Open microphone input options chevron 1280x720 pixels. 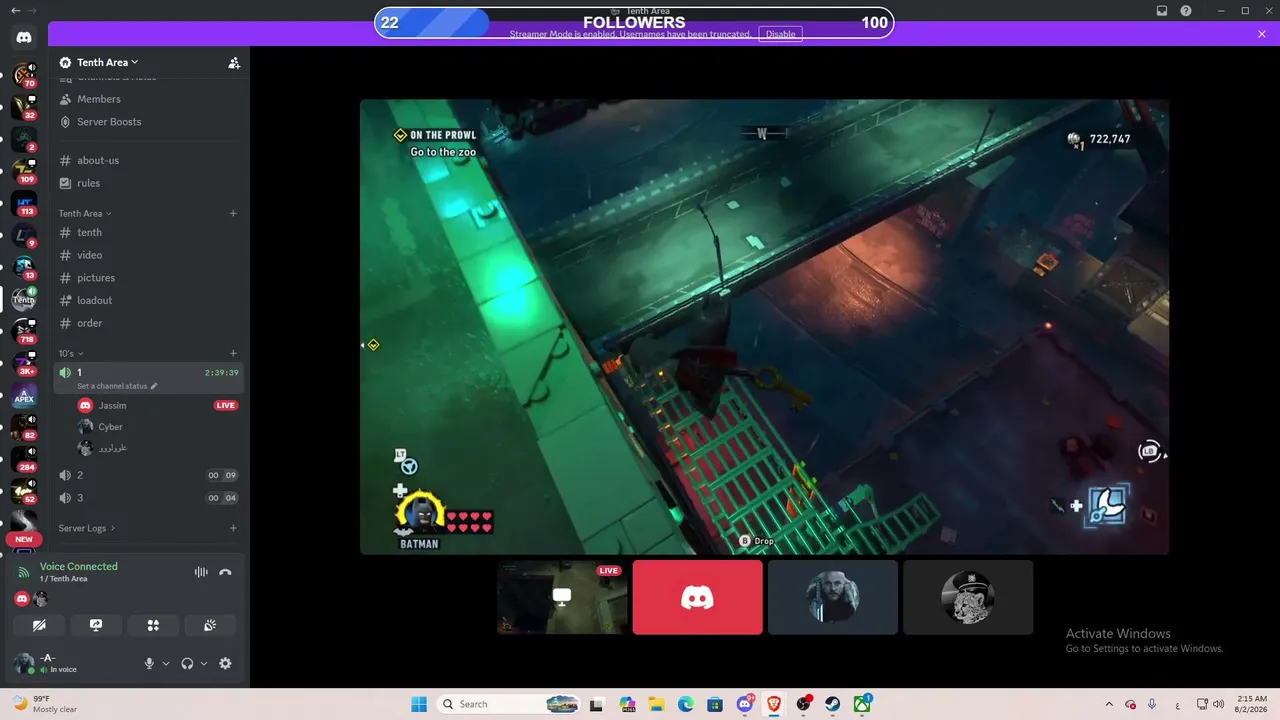166,663
